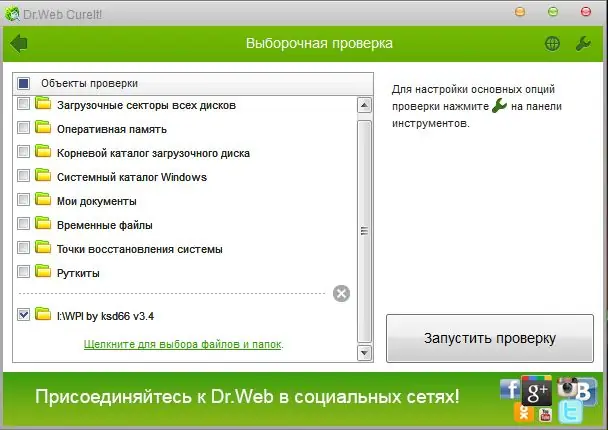Enable Системный каталог Windows checkbox

(x=24, y=176)
